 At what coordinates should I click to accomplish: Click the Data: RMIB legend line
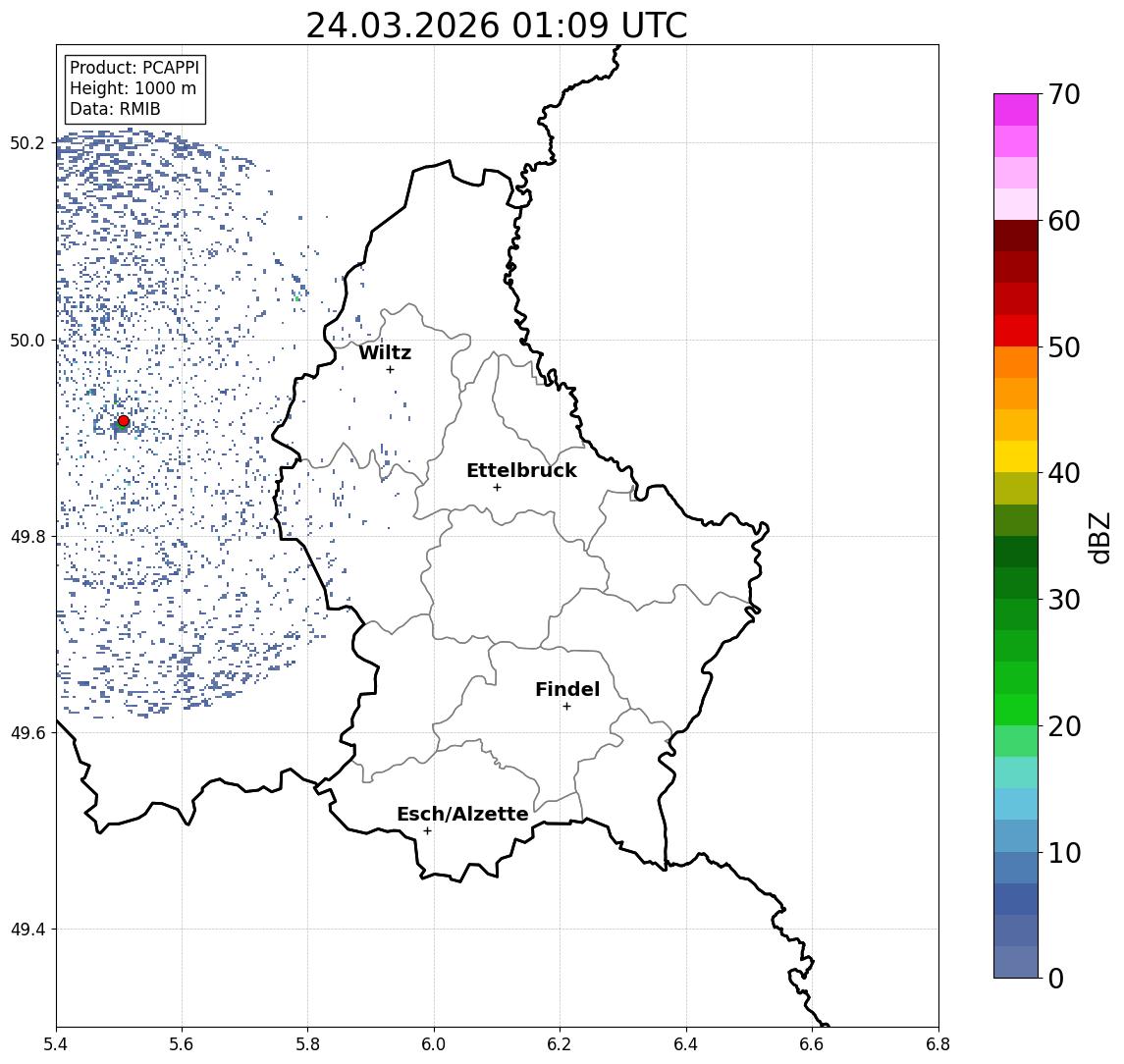(115, 109)
